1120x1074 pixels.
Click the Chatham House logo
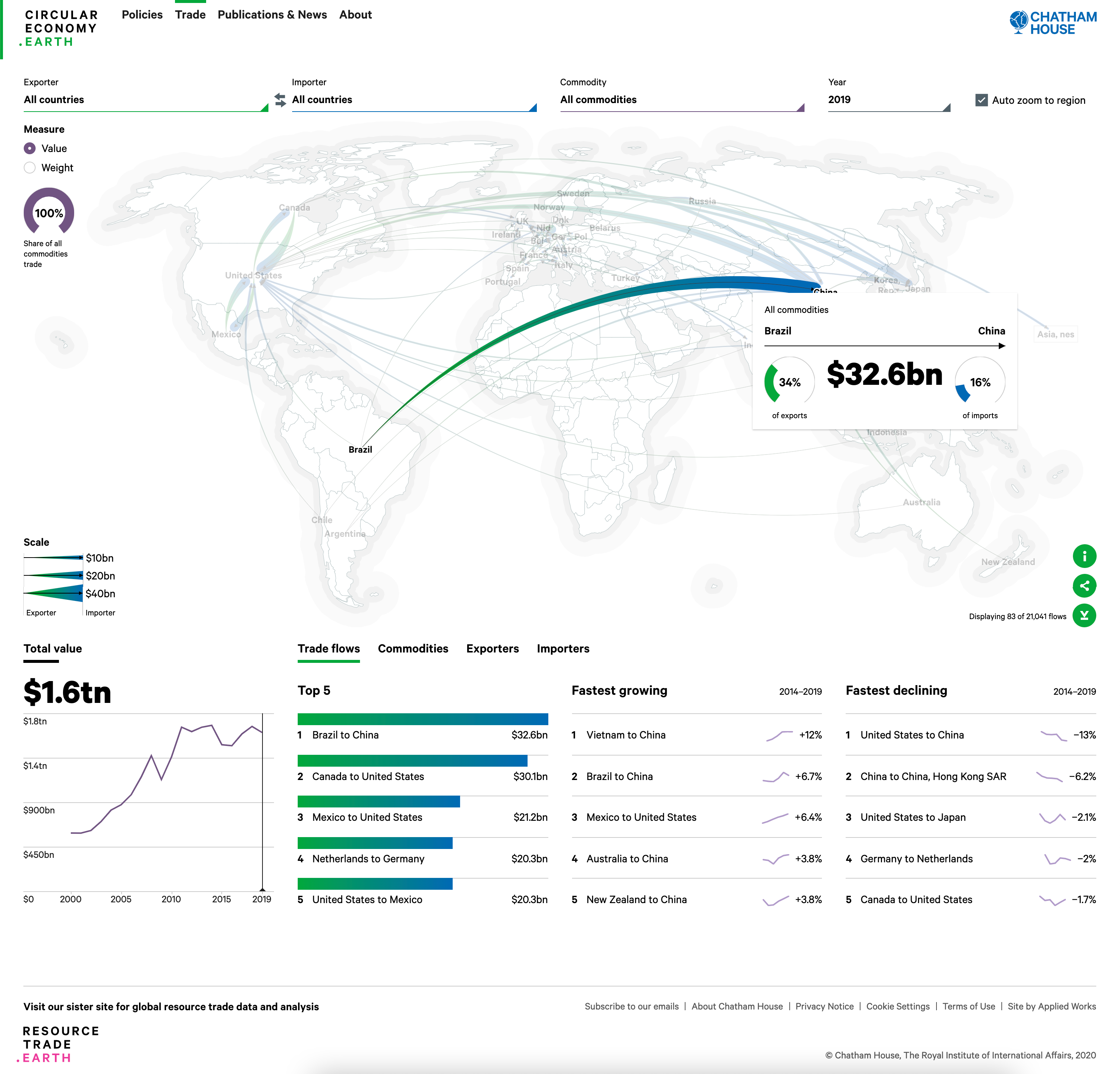coord(1053,23)
